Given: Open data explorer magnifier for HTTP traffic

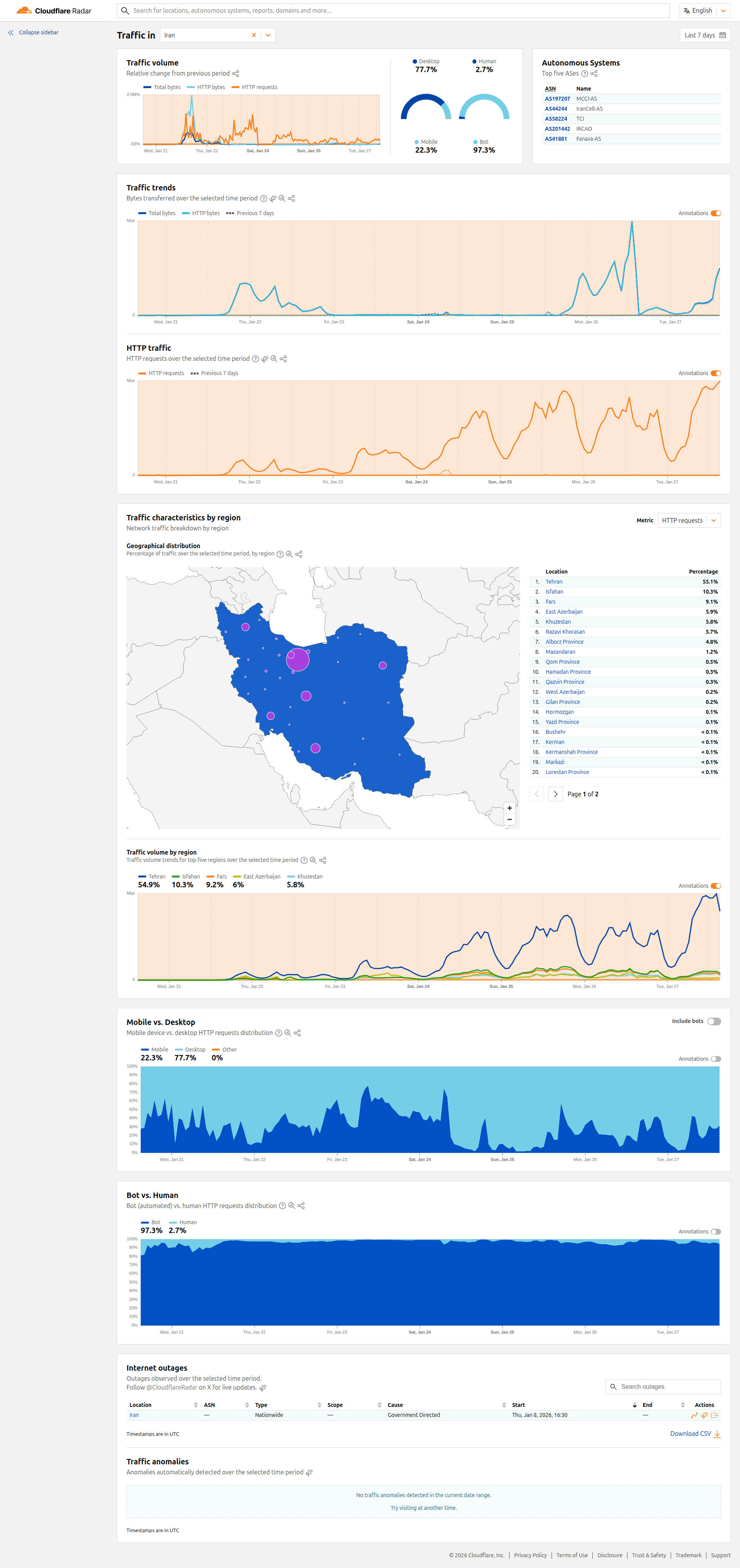Looking at the screenshot, I should [x=274, y=358].
